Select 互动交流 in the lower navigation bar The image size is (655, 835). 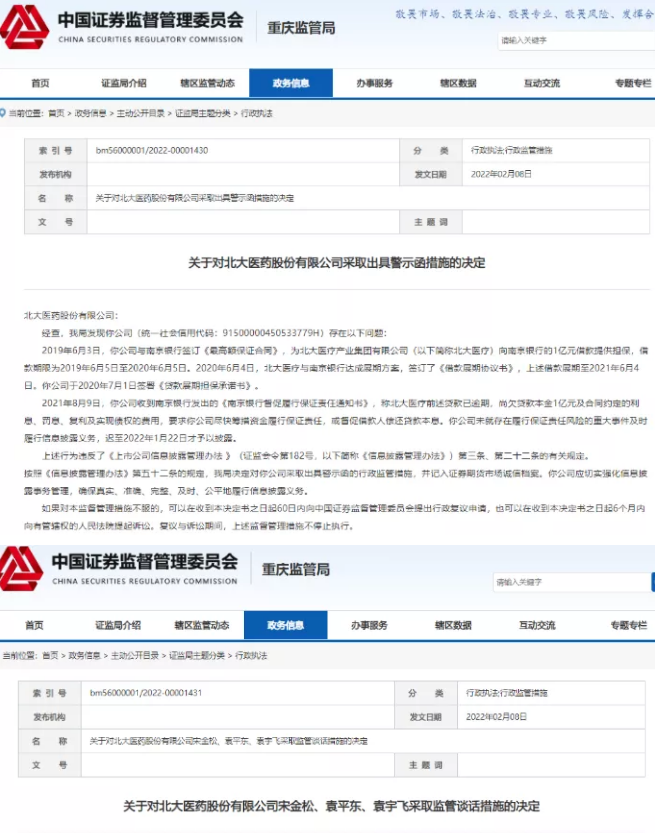tap(538, 625)
